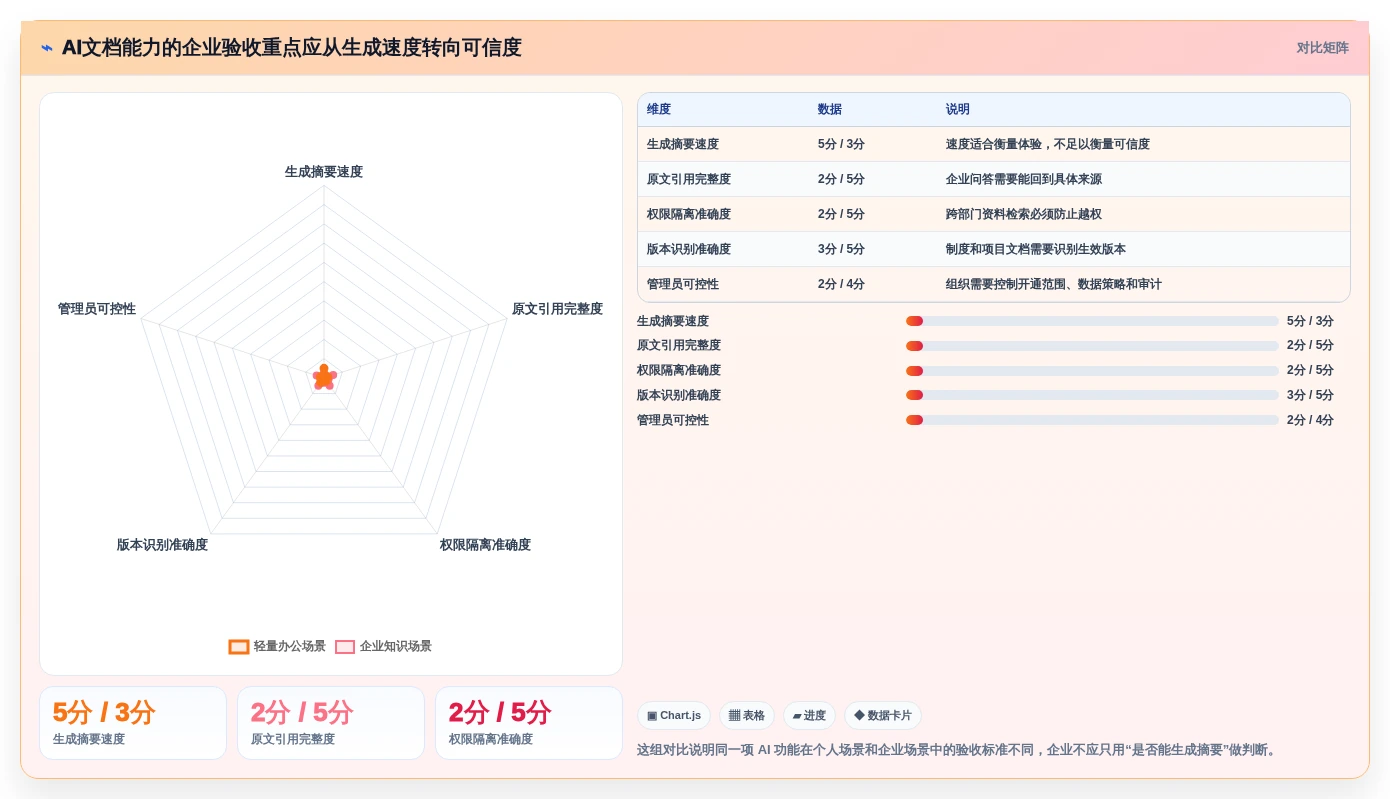Open the 数据卡片 chip
Image resolution: width=1390 pixels, height=799 pixels.
[x=883, y=715]
